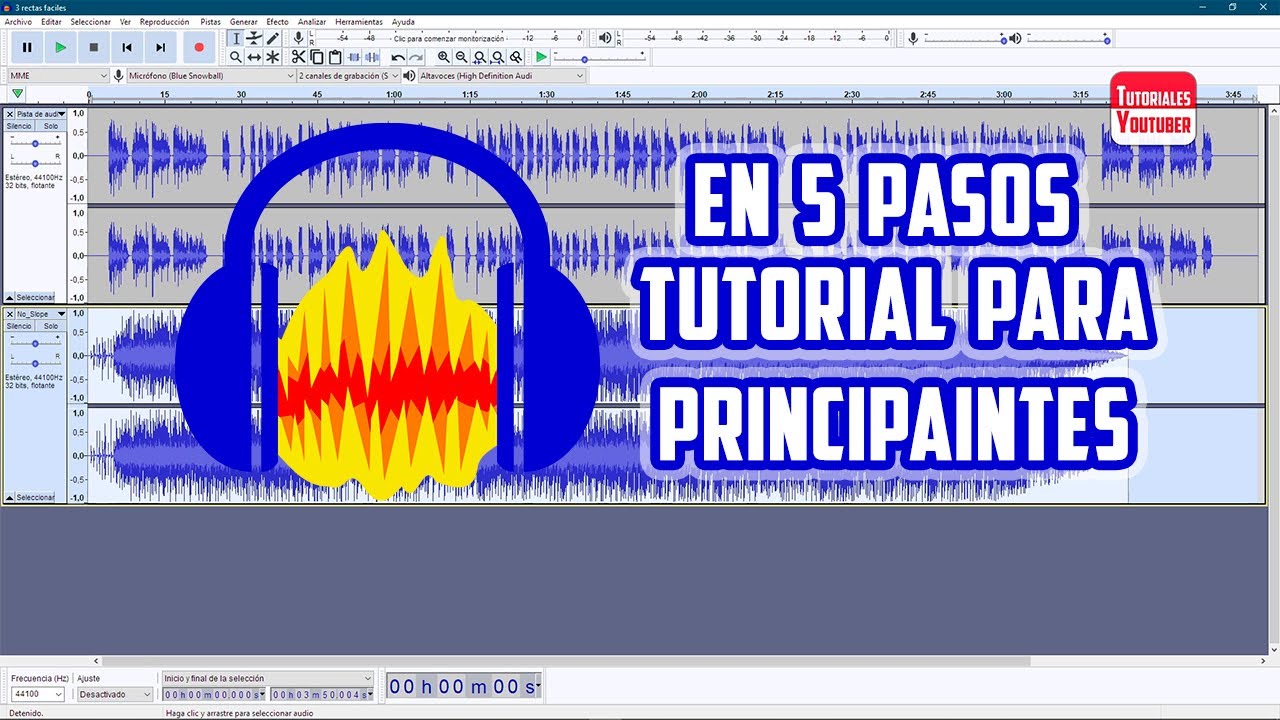Open the Micrófono (Blue Snowball) device dropdown
The height and width of the screenshot is (720, 1280).
(211, 75)
